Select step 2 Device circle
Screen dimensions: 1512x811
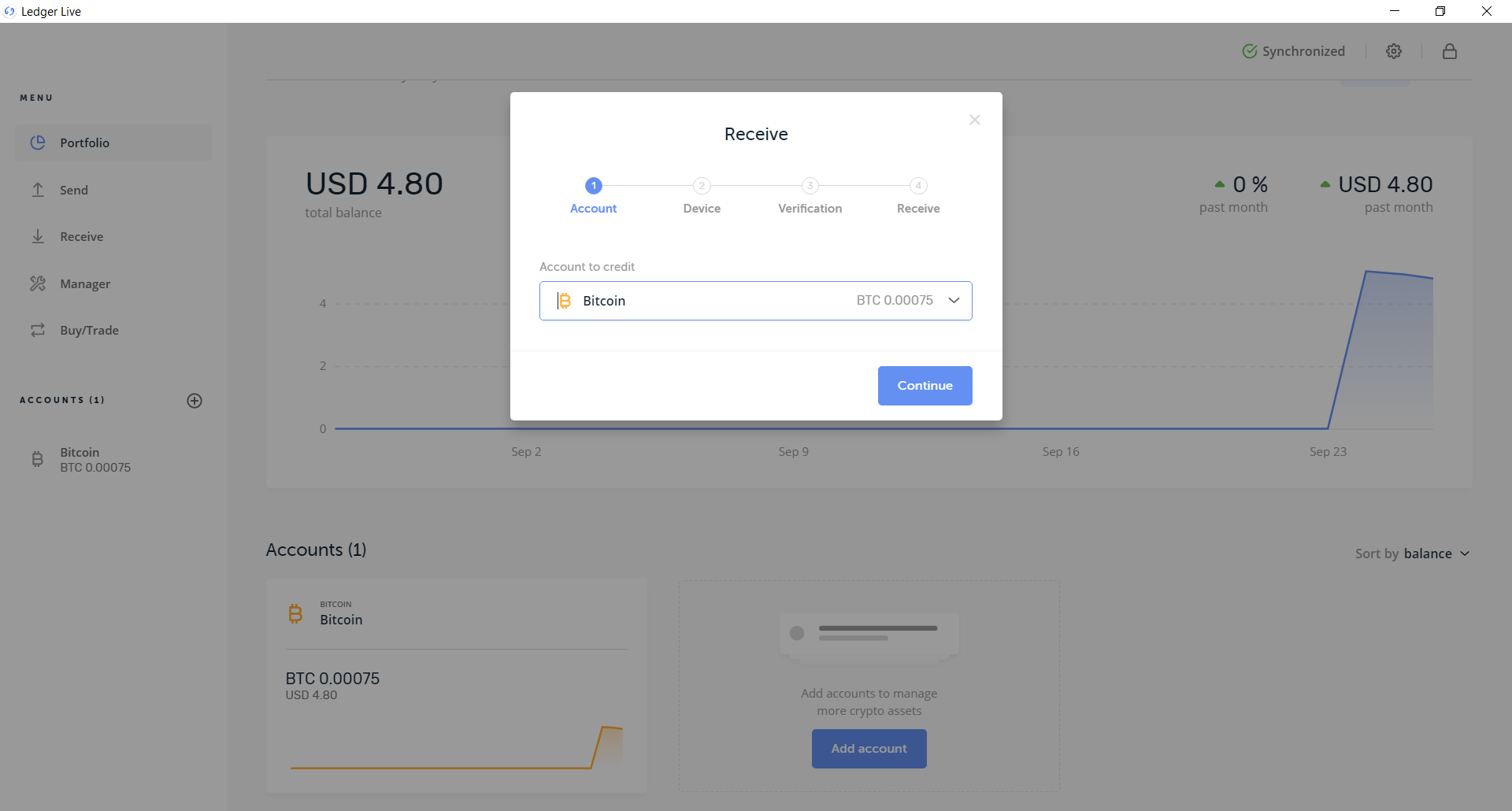pyautogui.click(x=702, y=186)
